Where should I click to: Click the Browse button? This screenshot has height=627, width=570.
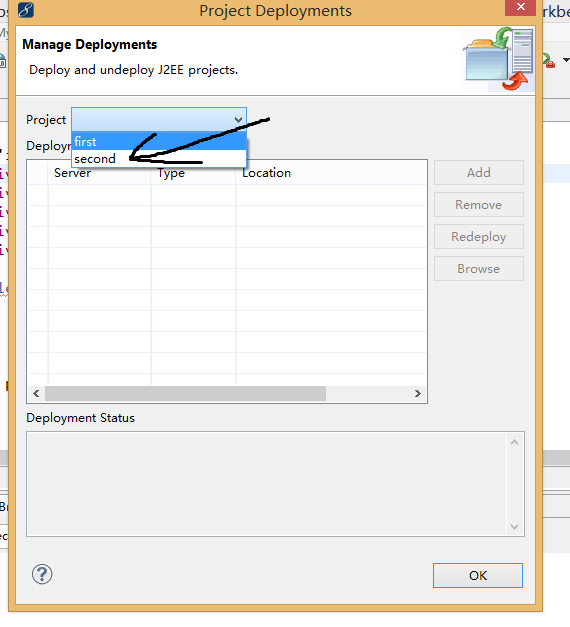click(479, 269)
